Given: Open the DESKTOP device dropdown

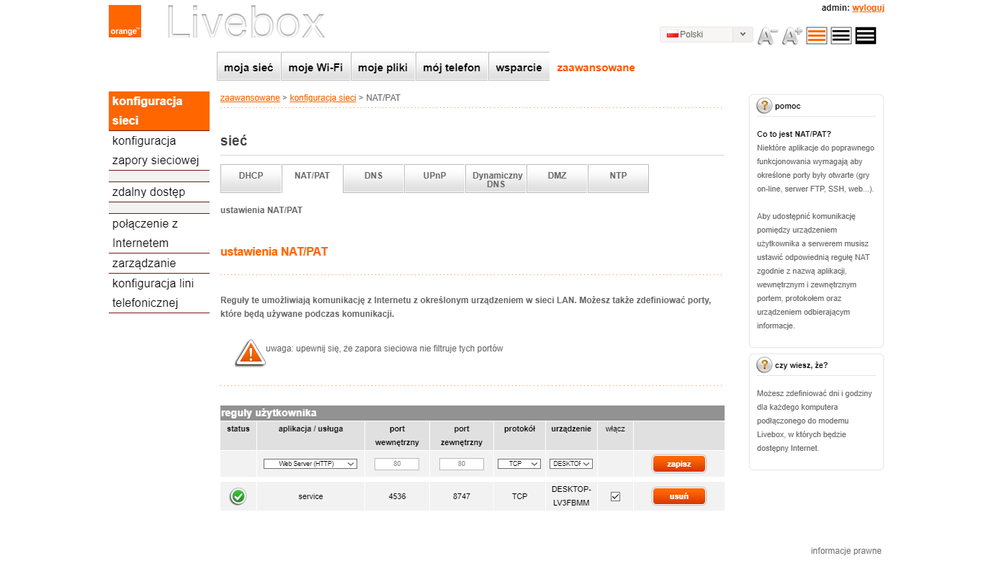Looking at the screenshot, I should coord(571,464).
